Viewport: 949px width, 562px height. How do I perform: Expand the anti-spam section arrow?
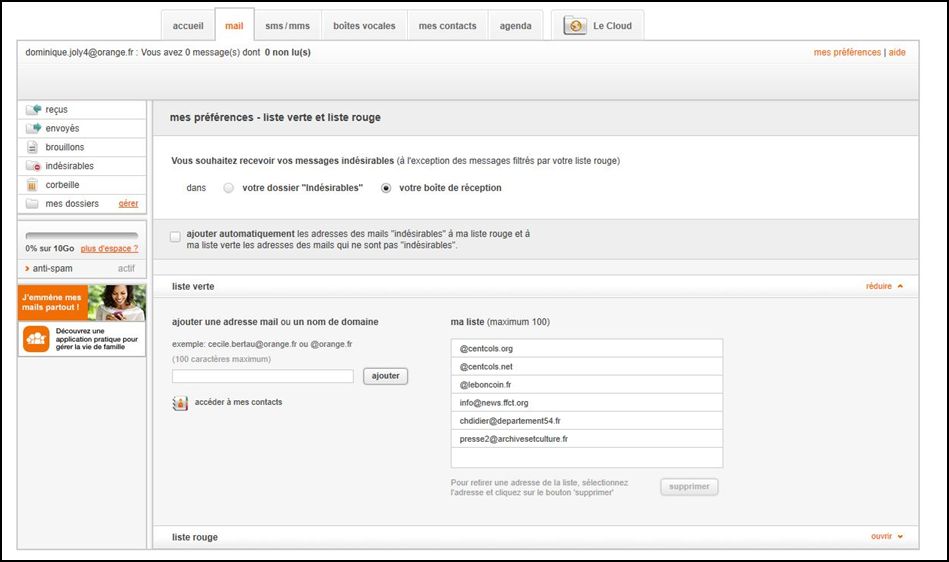pyautogui.click(x=27, y=269)
